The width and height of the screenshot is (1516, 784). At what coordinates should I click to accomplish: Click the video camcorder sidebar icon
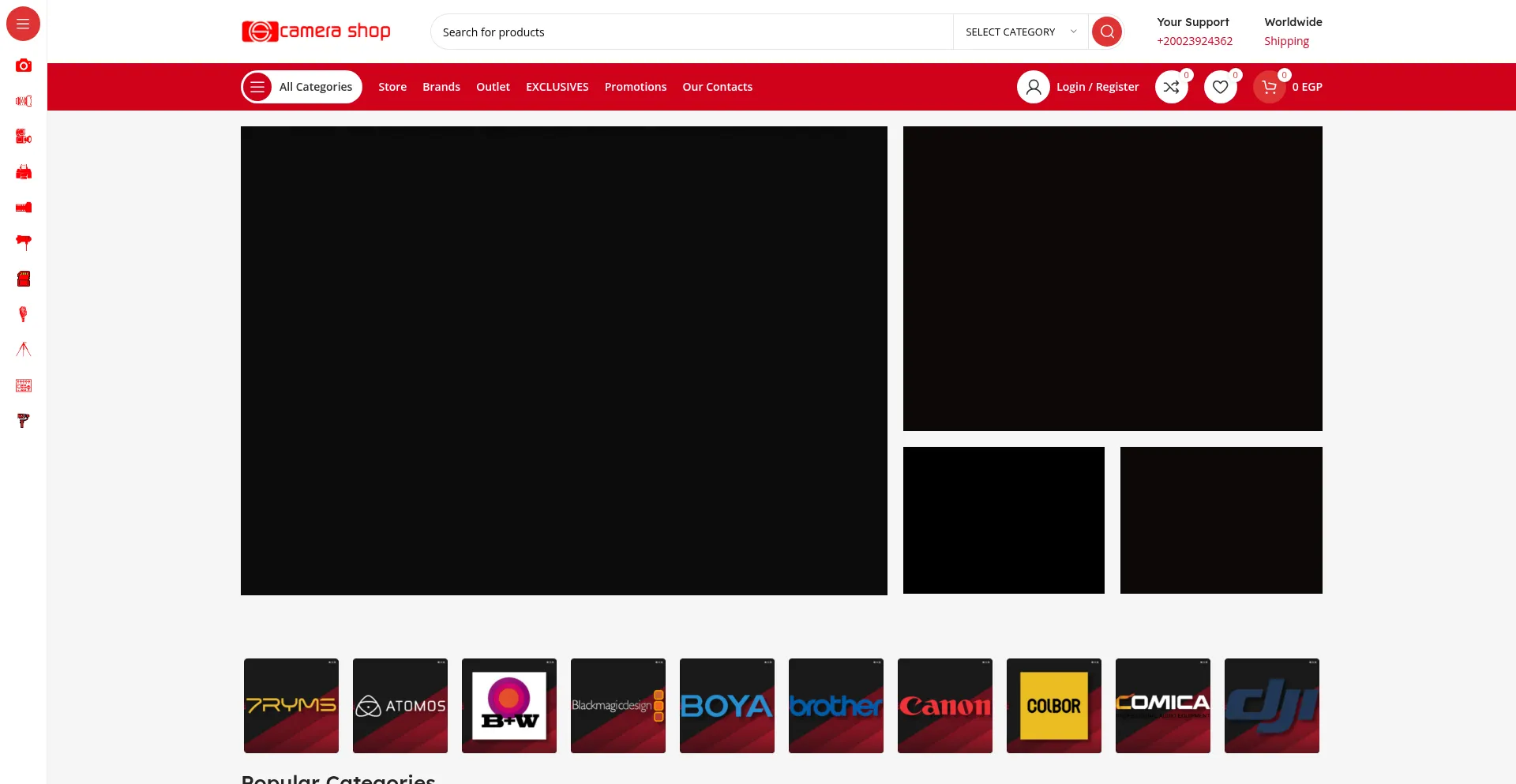[x=24, y=137]
